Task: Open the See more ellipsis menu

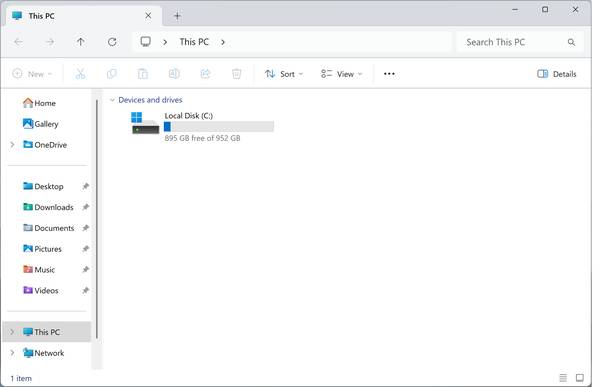Action: 389,74
